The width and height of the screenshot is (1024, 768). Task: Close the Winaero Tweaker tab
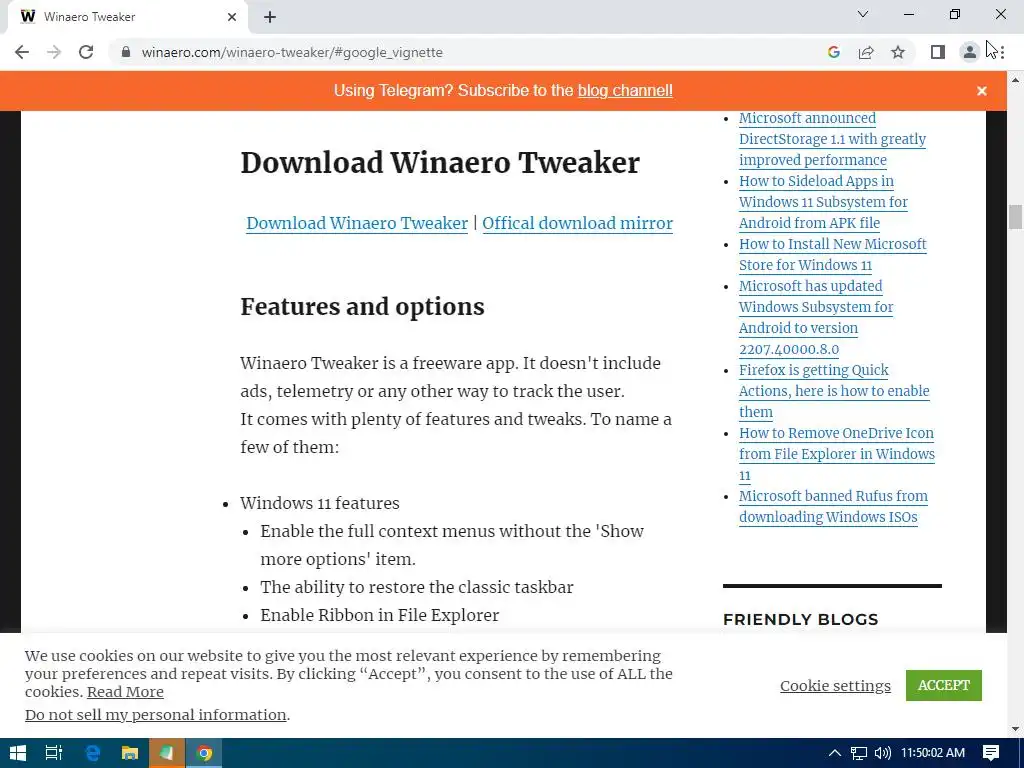pos(232,17)
